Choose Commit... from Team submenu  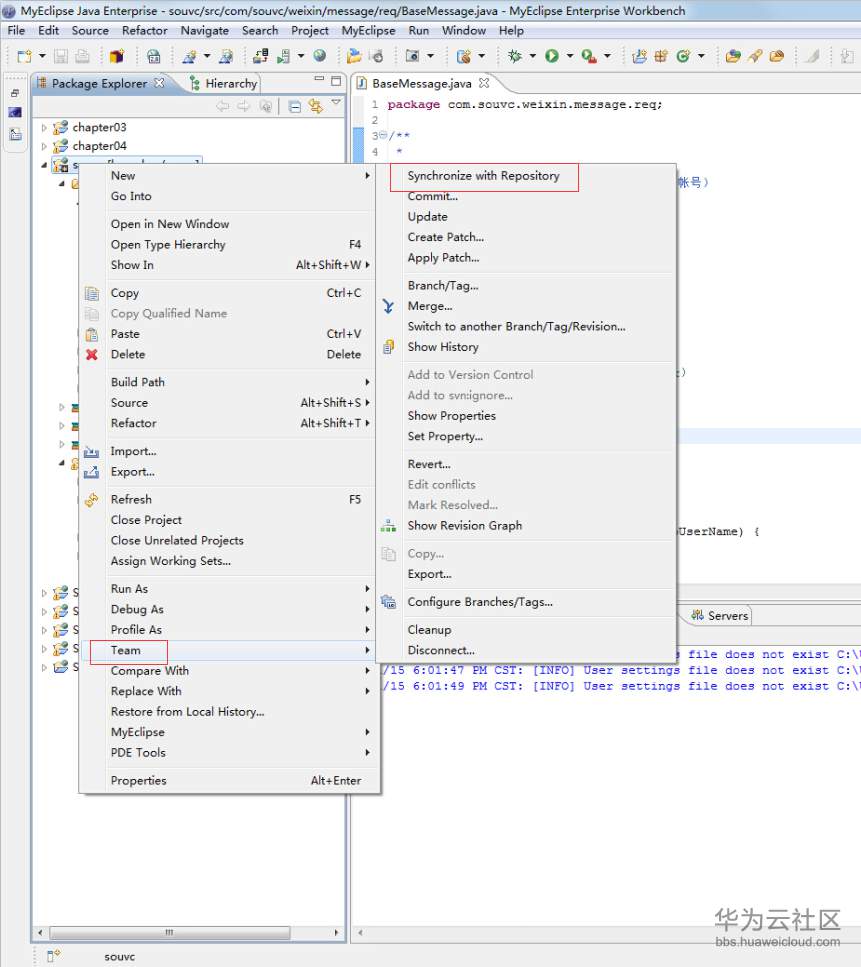(x=526, y=196)
